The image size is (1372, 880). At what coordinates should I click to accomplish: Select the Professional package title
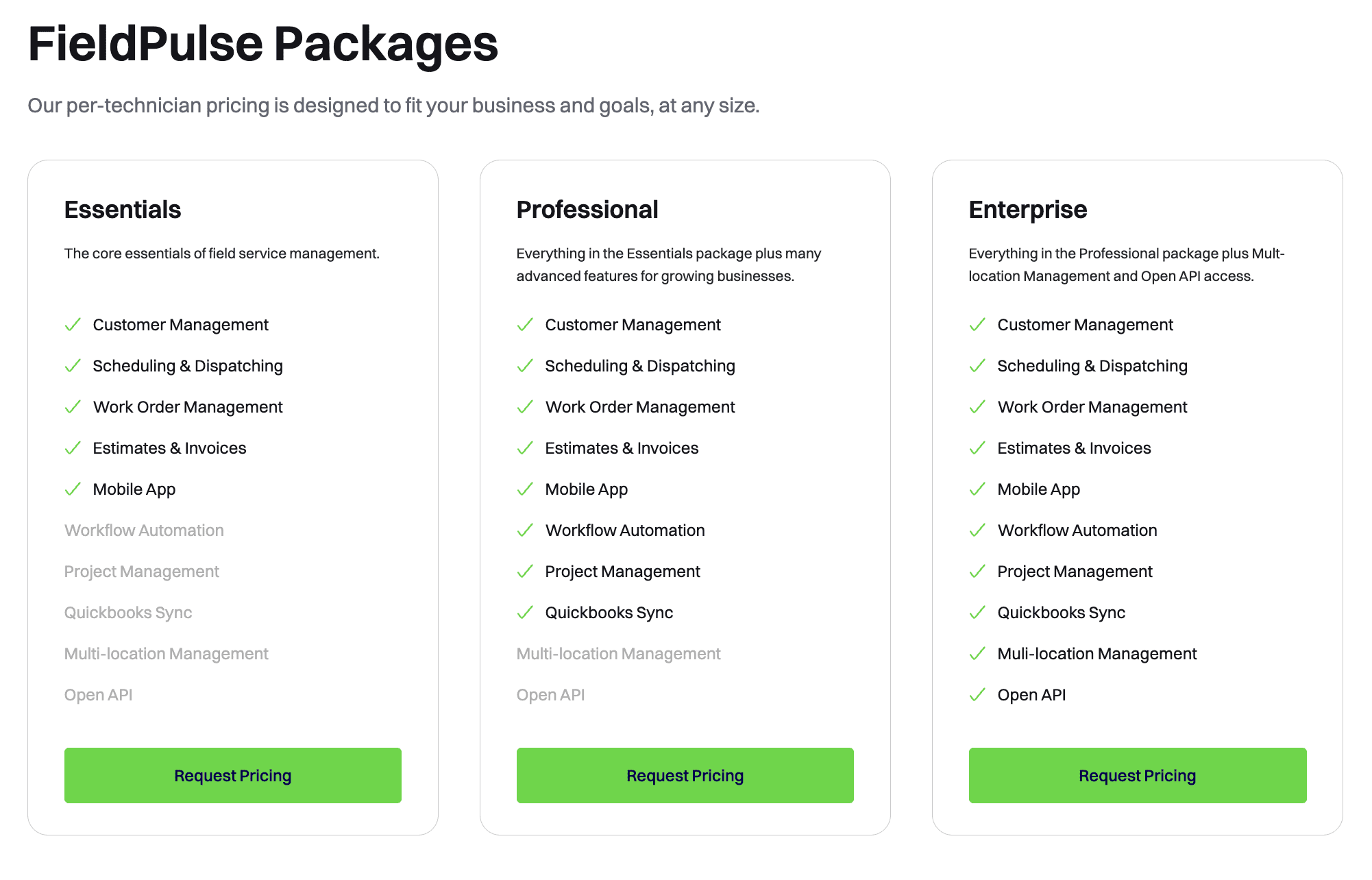(587, 210)
